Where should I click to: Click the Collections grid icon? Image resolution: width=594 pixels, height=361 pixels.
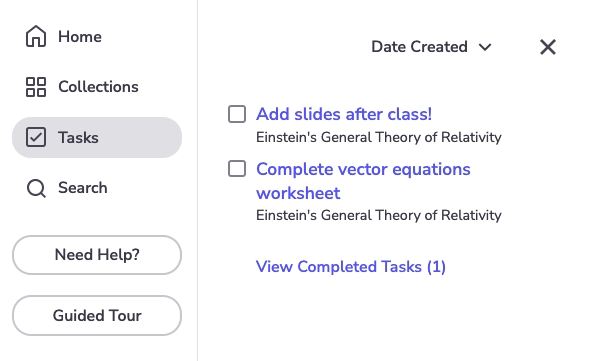click(x=36, y=87)
